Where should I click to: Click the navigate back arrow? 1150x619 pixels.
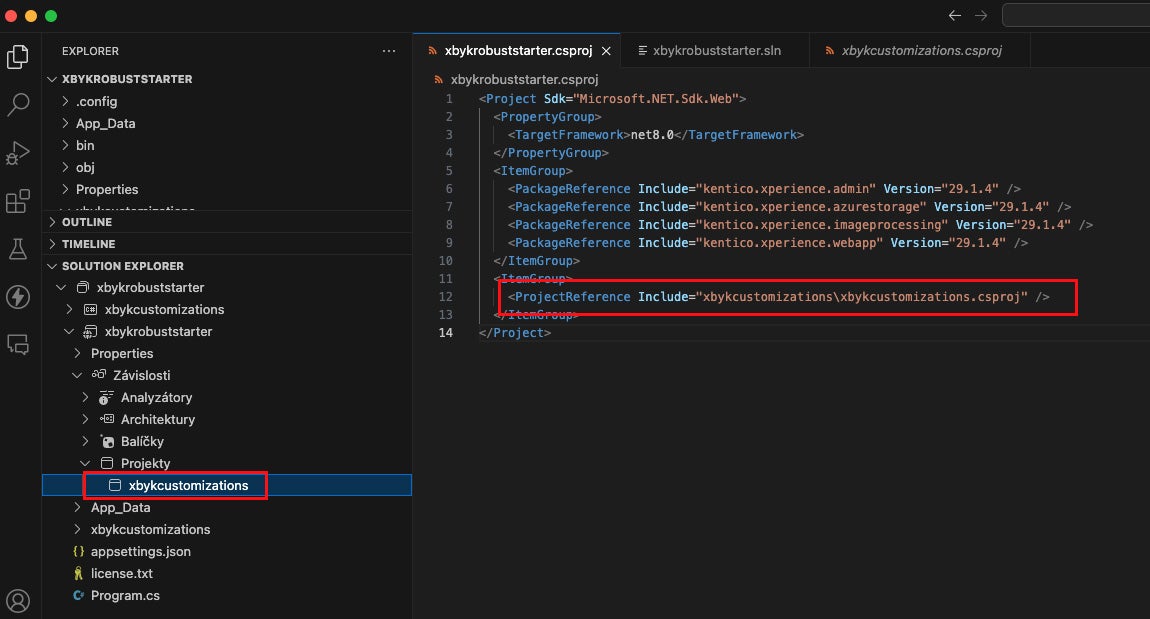pyautogui.click(x=954, y=15)
